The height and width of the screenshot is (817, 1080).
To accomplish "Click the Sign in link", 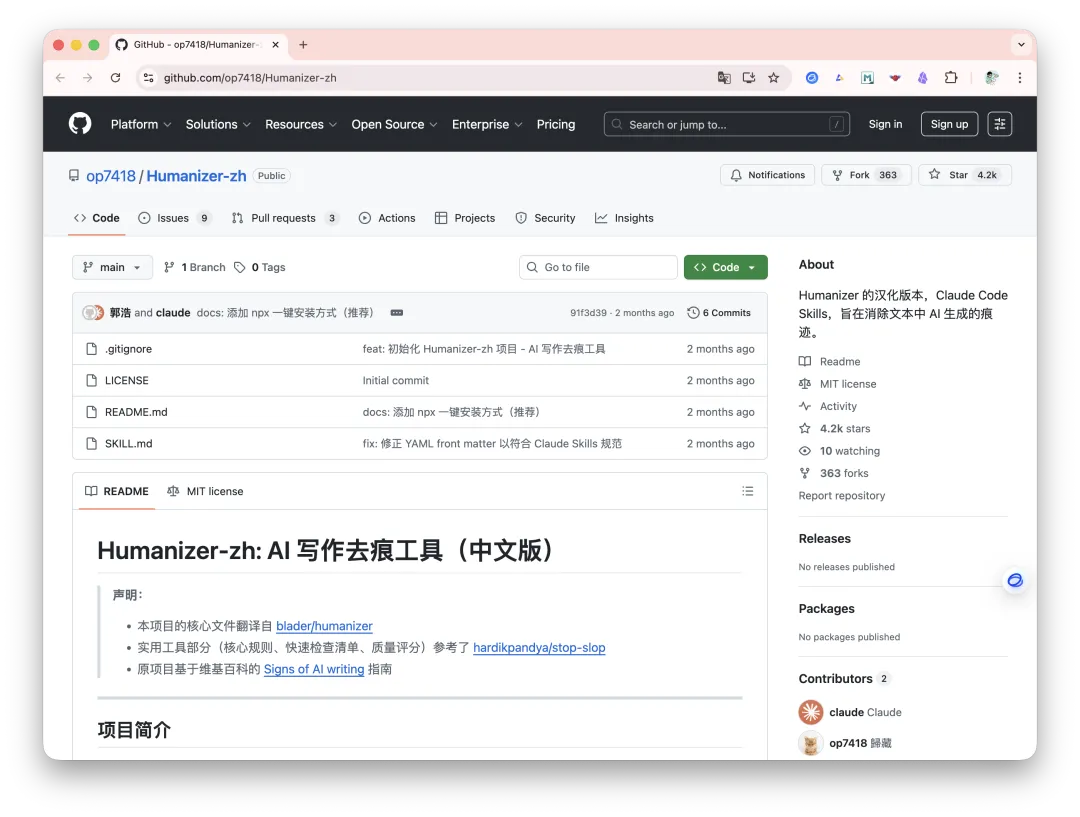I will point(885,124).
